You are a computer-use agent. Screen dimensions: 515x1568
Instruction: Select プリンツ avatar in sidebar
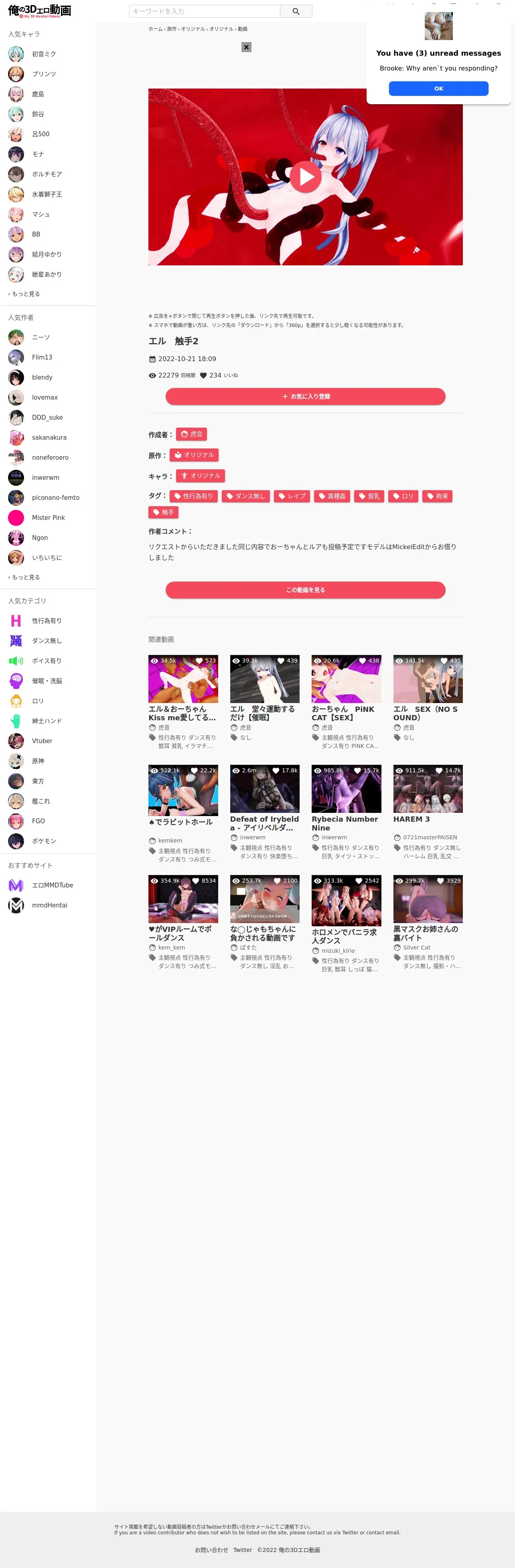click(16, 74)
